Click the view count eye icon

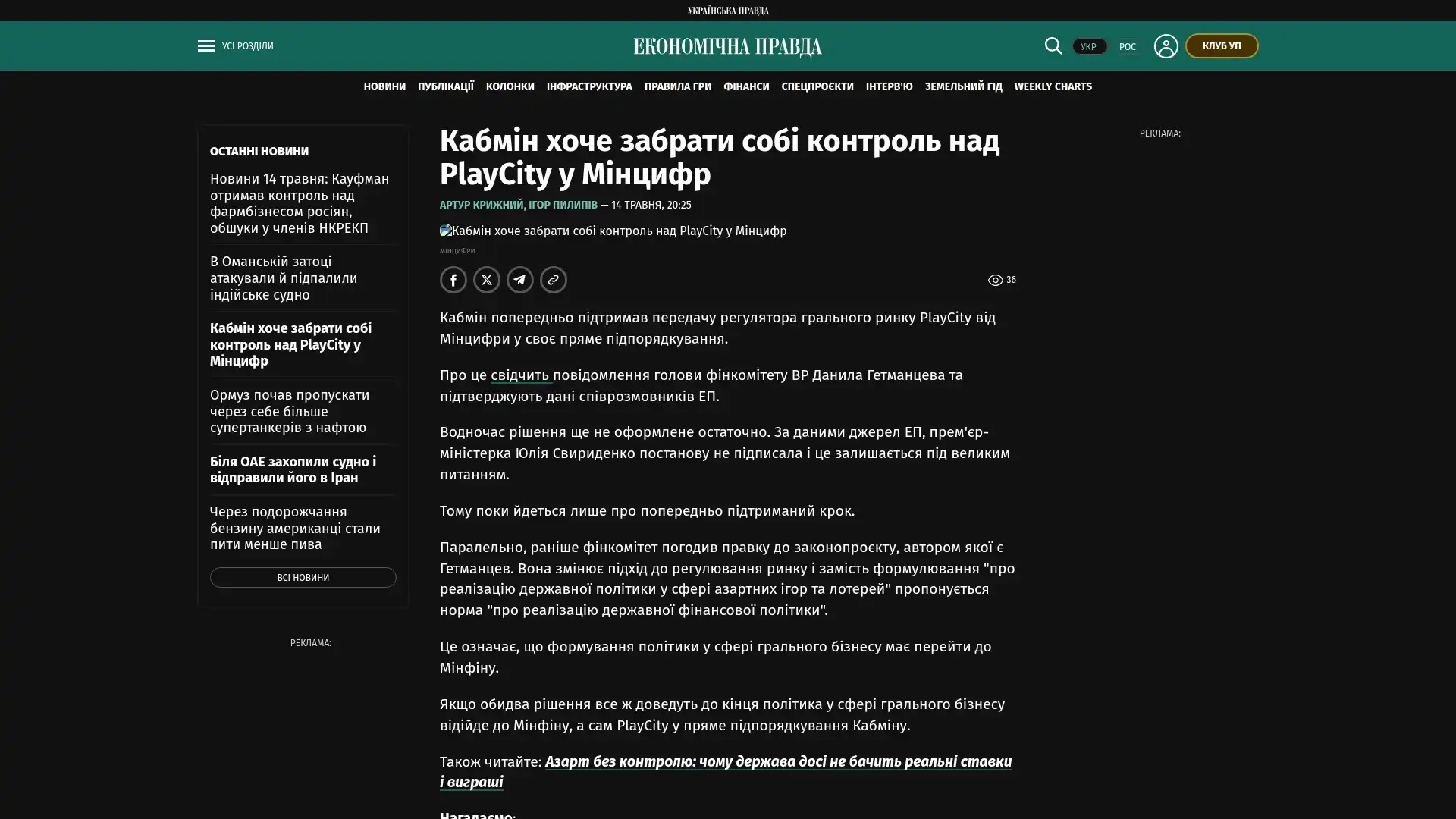(x=995, y=281)
